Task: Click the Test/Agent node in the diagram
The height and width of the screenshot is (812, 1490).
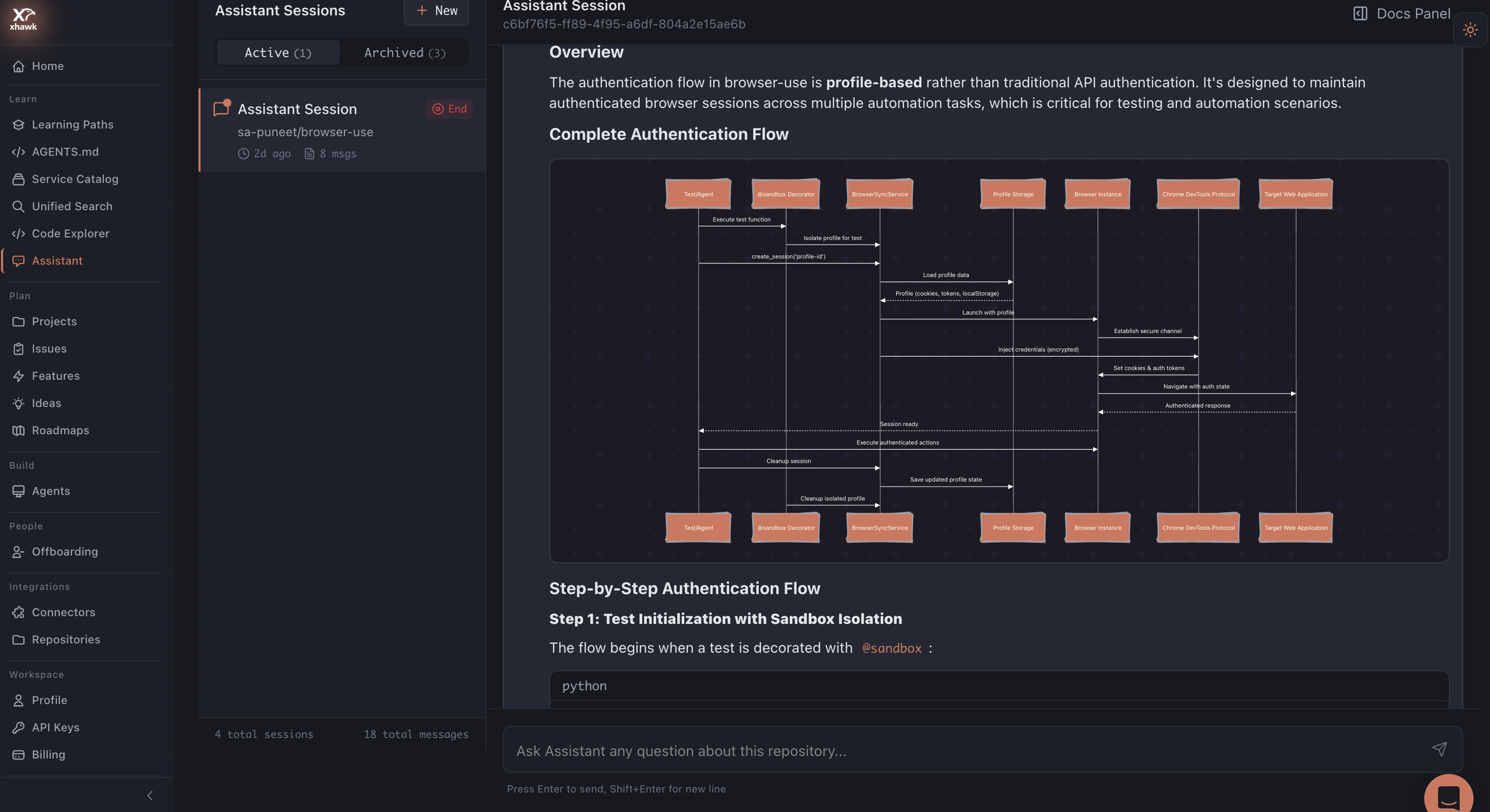Action: coord(698,194)
